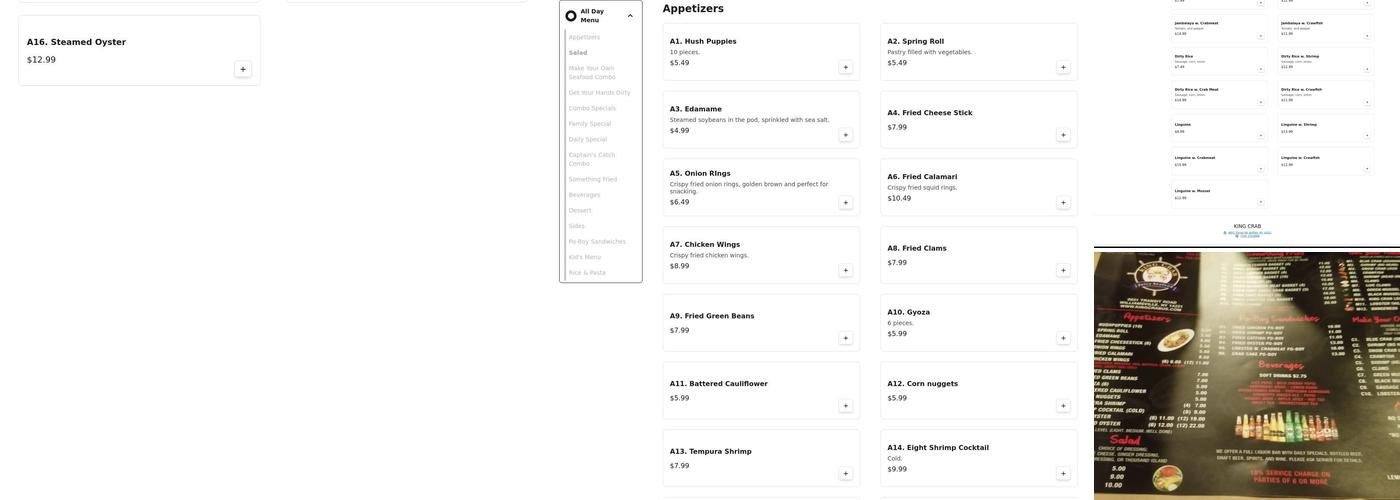Open the King Crab printed menu photo
1400x500 pixels.
[x=1247, y=376]
